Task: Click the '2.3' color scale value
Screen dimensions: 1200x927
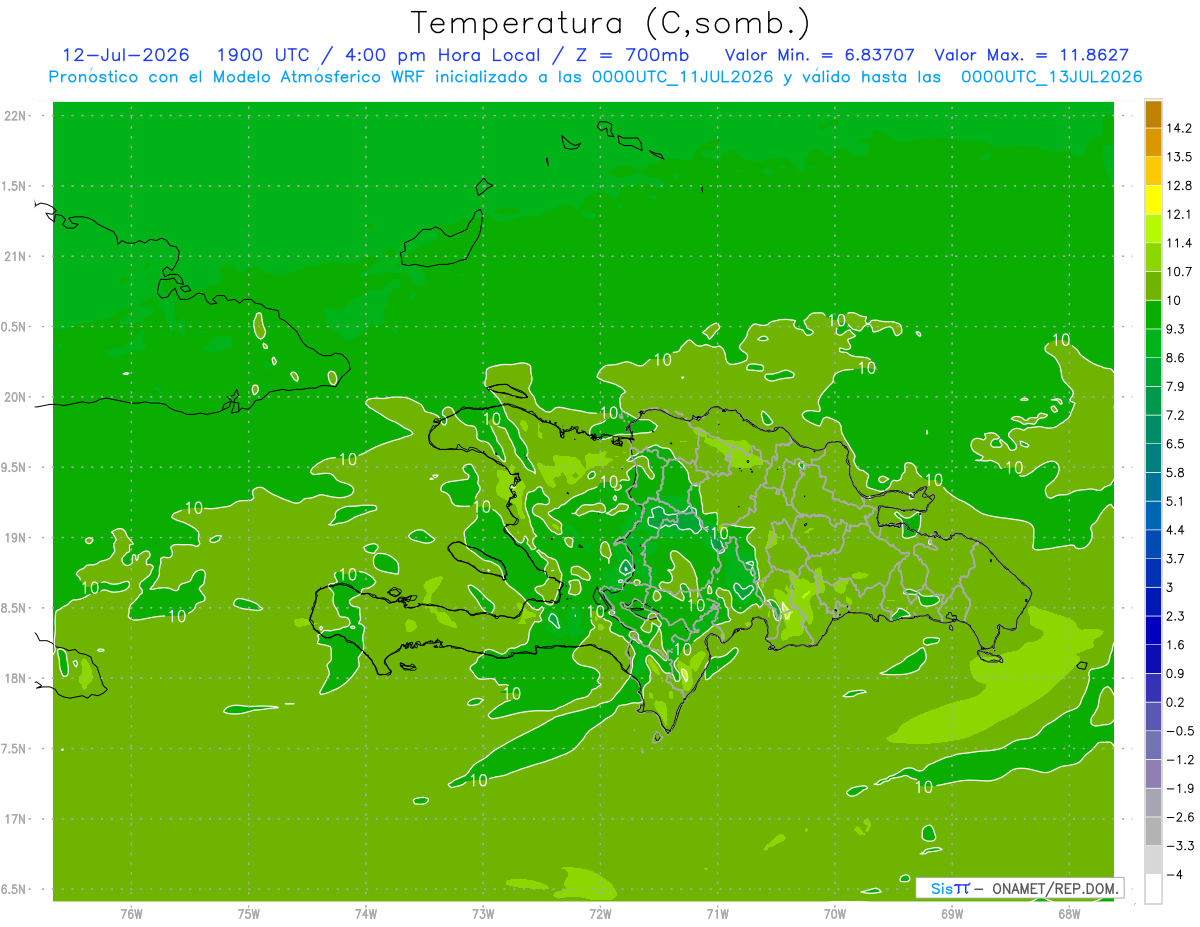Action: [1176, 615]
